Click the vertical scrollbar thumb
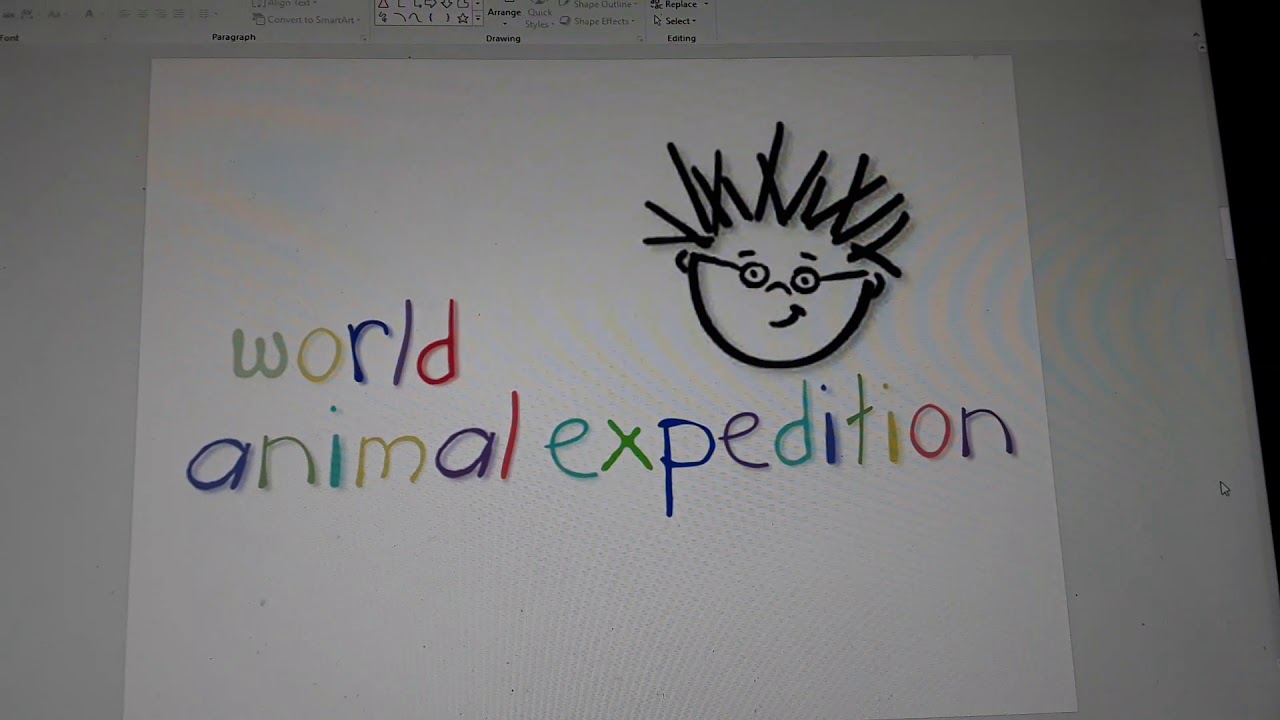This screenshot has height=720, width=1280. tap(1228, 232)
